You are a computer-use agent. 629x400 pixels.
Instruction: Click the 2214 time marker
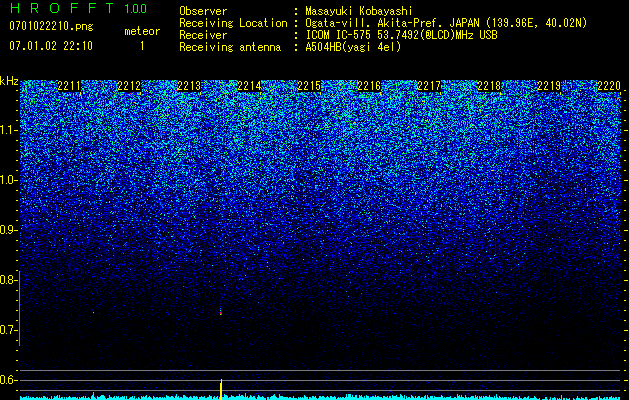pos(249,86)
